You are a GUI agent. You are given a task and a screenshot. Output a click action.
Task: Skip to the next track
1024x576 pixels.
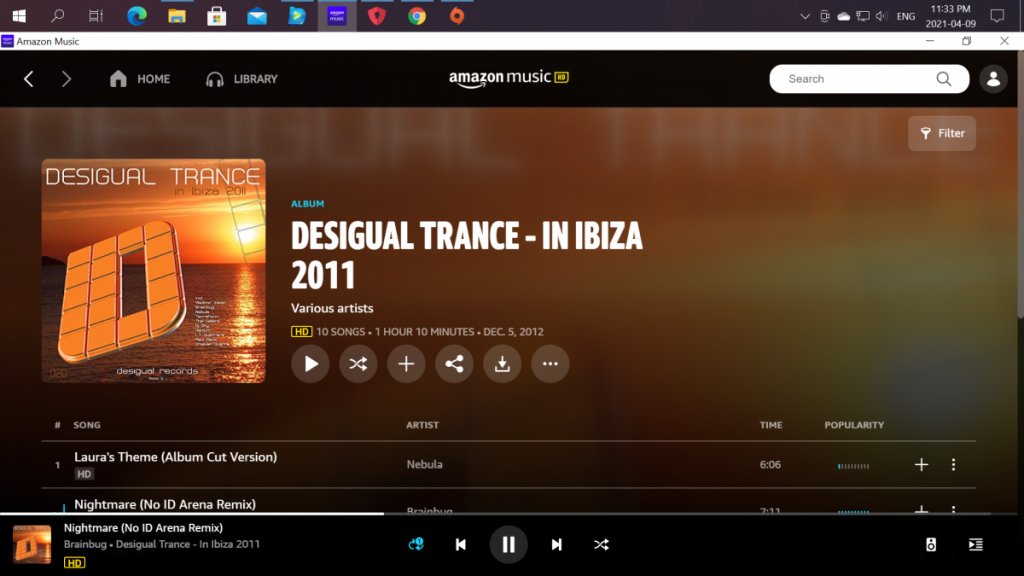click(556, 544)
